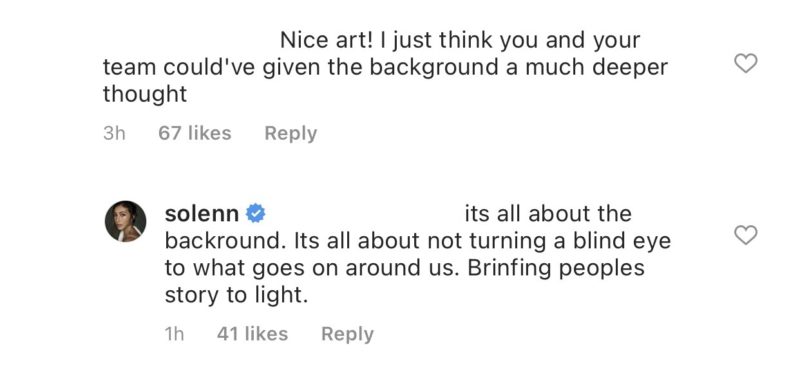Reply to solenn's comment
This screenshot has height=370, width=800.
(x=347, y=334)
